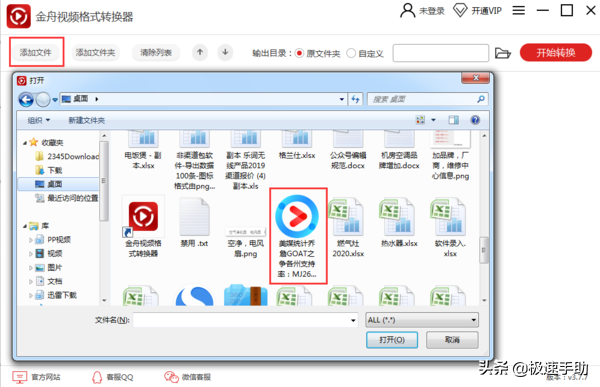Open the browse output folder icon
The height and width of the screenshot is (387, 600).
pyautogui.click(x=503, y=53)
